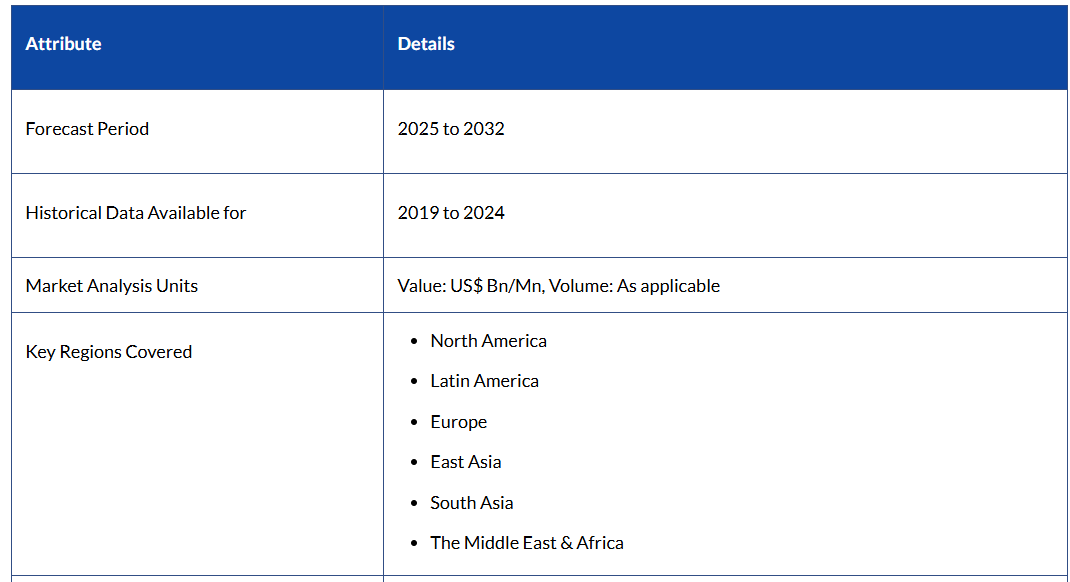This screenshot has width=1070, height=582.
Task: Select the Key Regions Covered label
Action: (x=108, y=352)
